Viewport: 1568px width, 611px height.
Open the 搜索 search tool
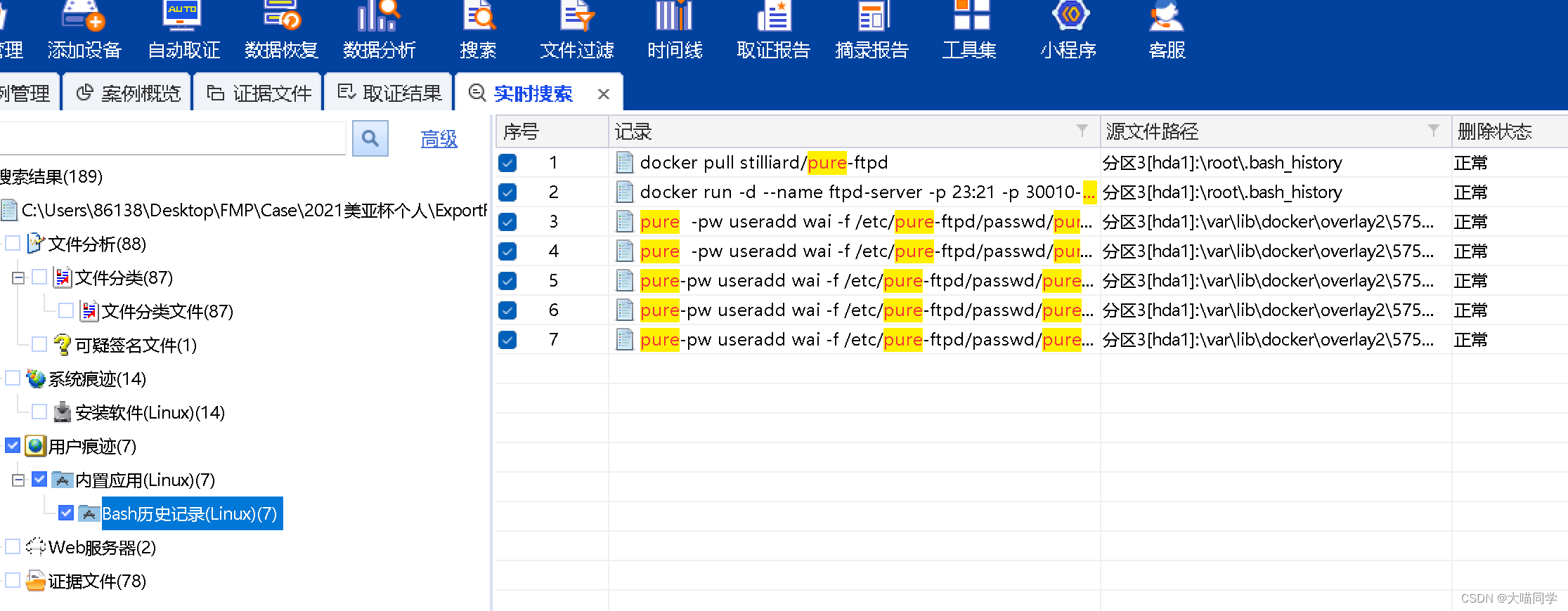coord(479,29)
